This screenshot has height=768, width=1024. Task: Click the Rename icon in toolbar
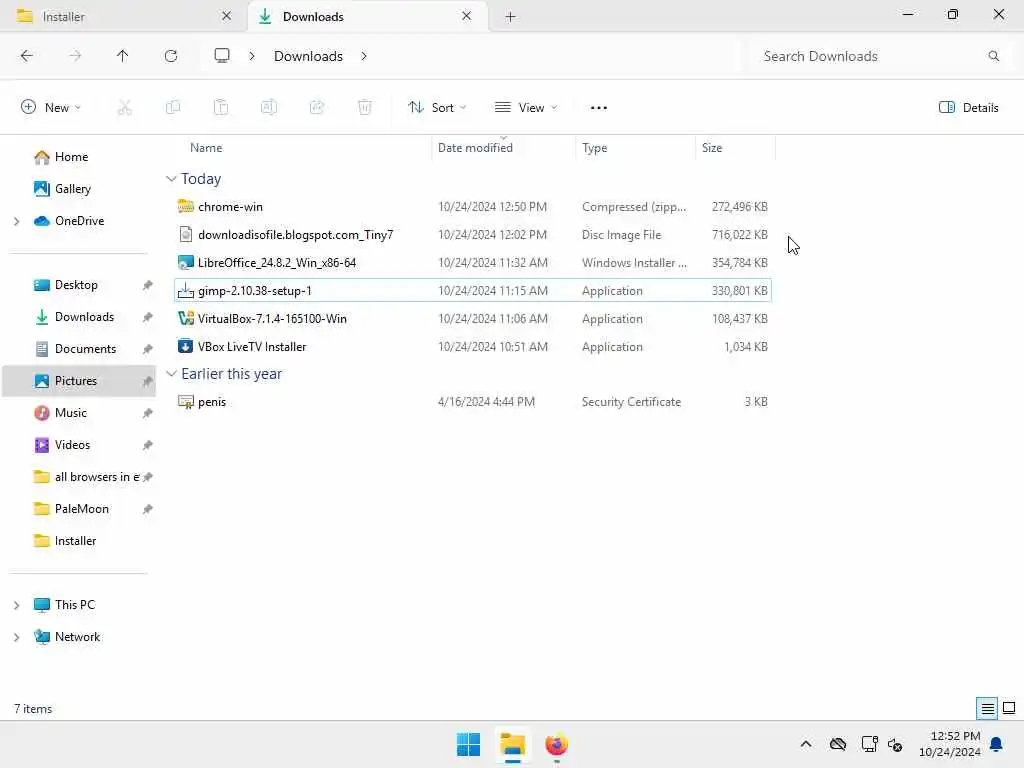(268, 108)
